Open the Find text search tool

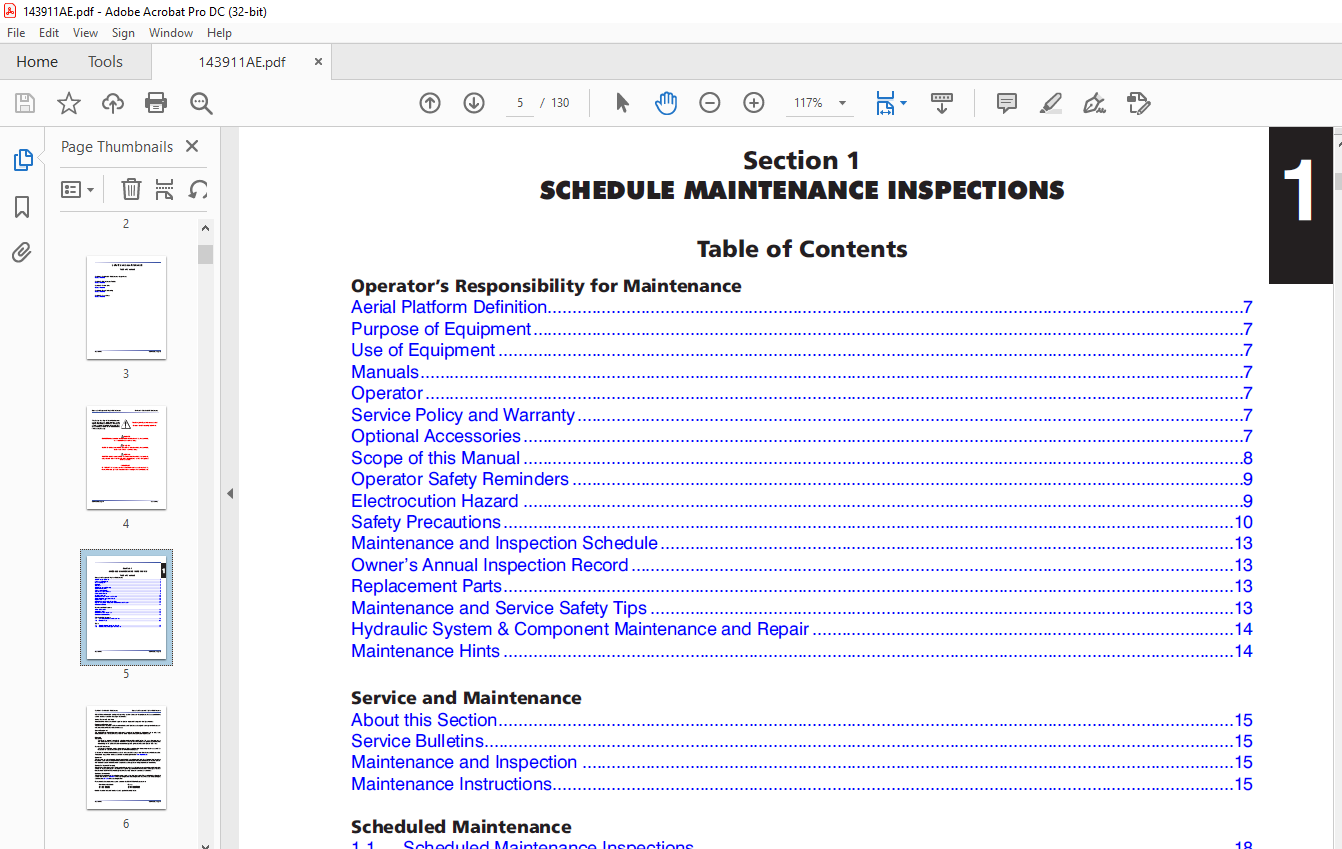[x=201, y=103]
